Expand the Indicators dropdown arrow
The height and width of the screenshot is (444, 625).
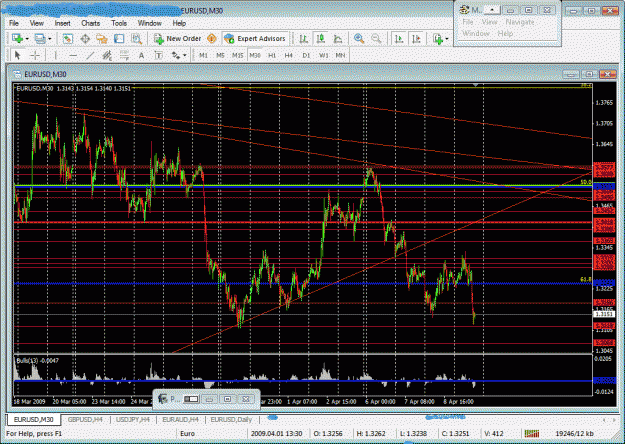click(x=447, y=39)
